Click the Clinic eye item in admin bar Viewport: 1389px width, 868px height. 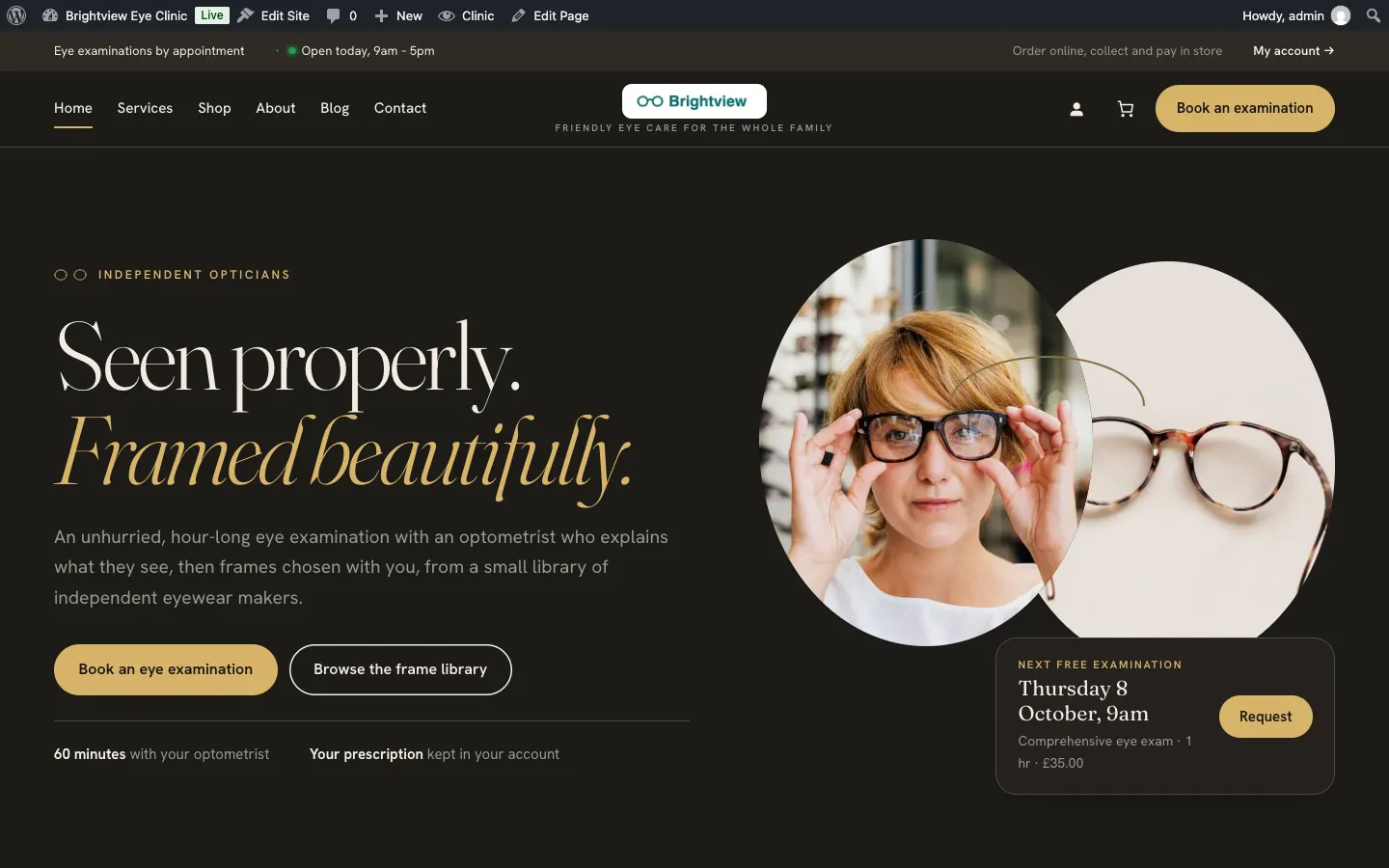(467, 15)
